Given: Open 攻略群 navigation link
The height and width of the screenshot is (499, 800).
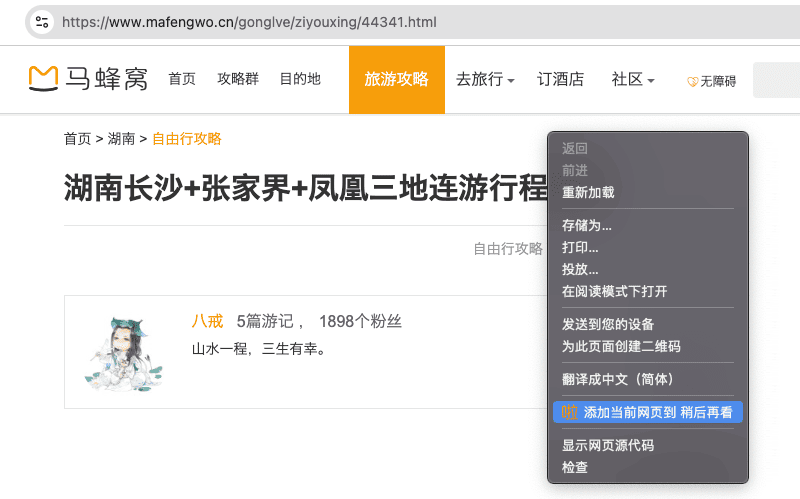Looking at the screenshot, I should coord(238,79).
